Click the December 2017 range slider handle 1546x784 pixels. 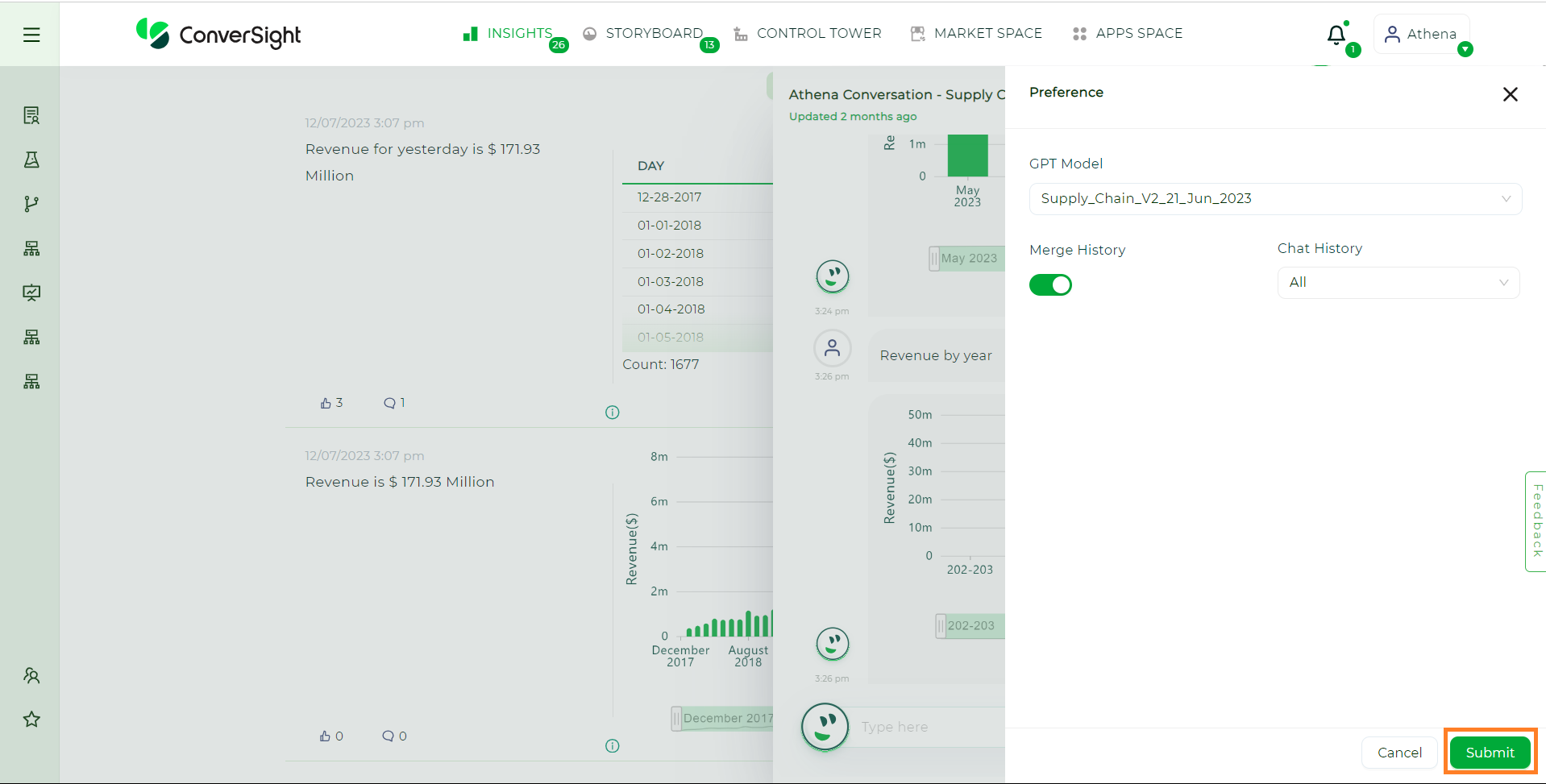point(676,718)
